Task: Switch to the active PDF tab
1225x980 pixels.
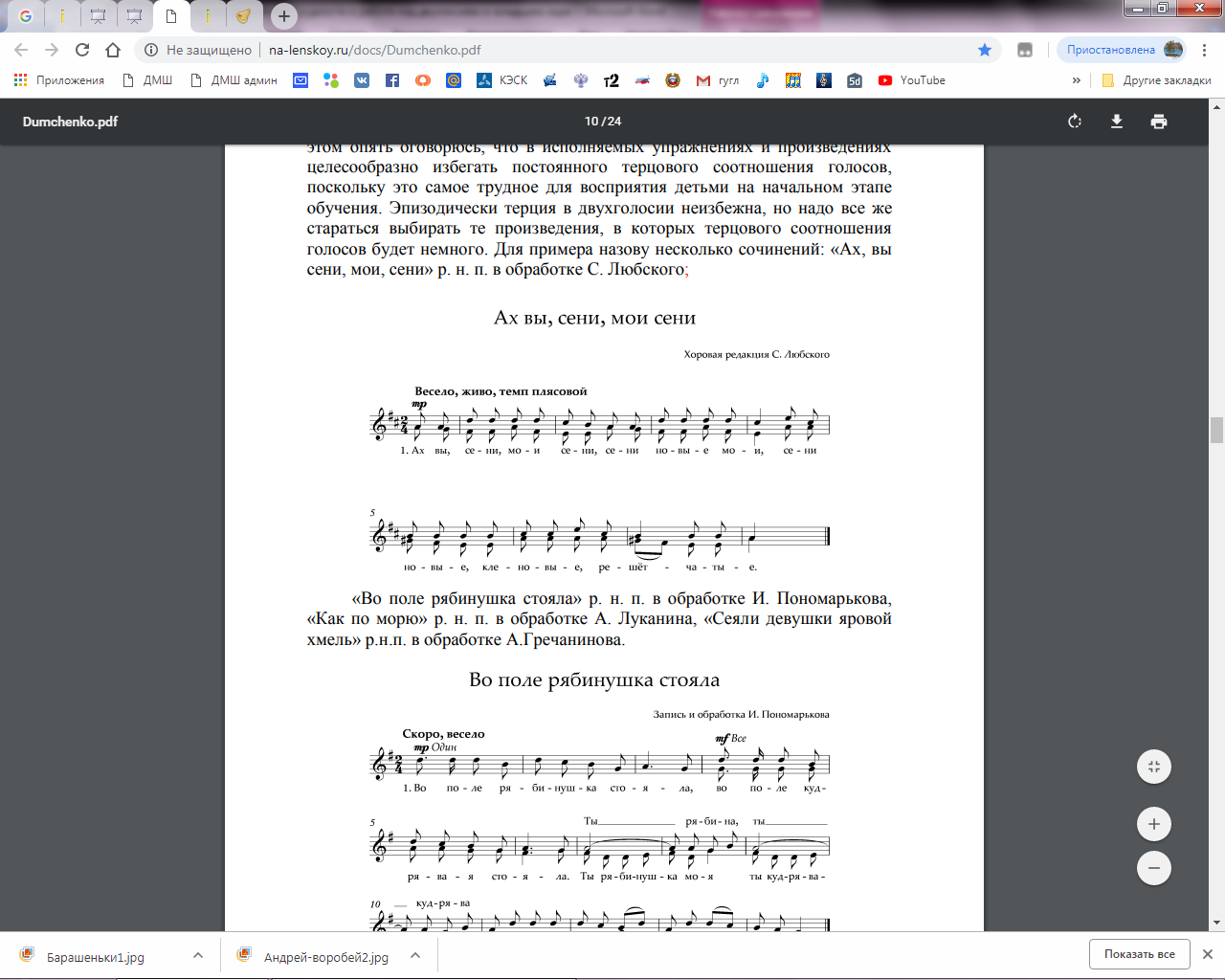Action: pos(171,15)
